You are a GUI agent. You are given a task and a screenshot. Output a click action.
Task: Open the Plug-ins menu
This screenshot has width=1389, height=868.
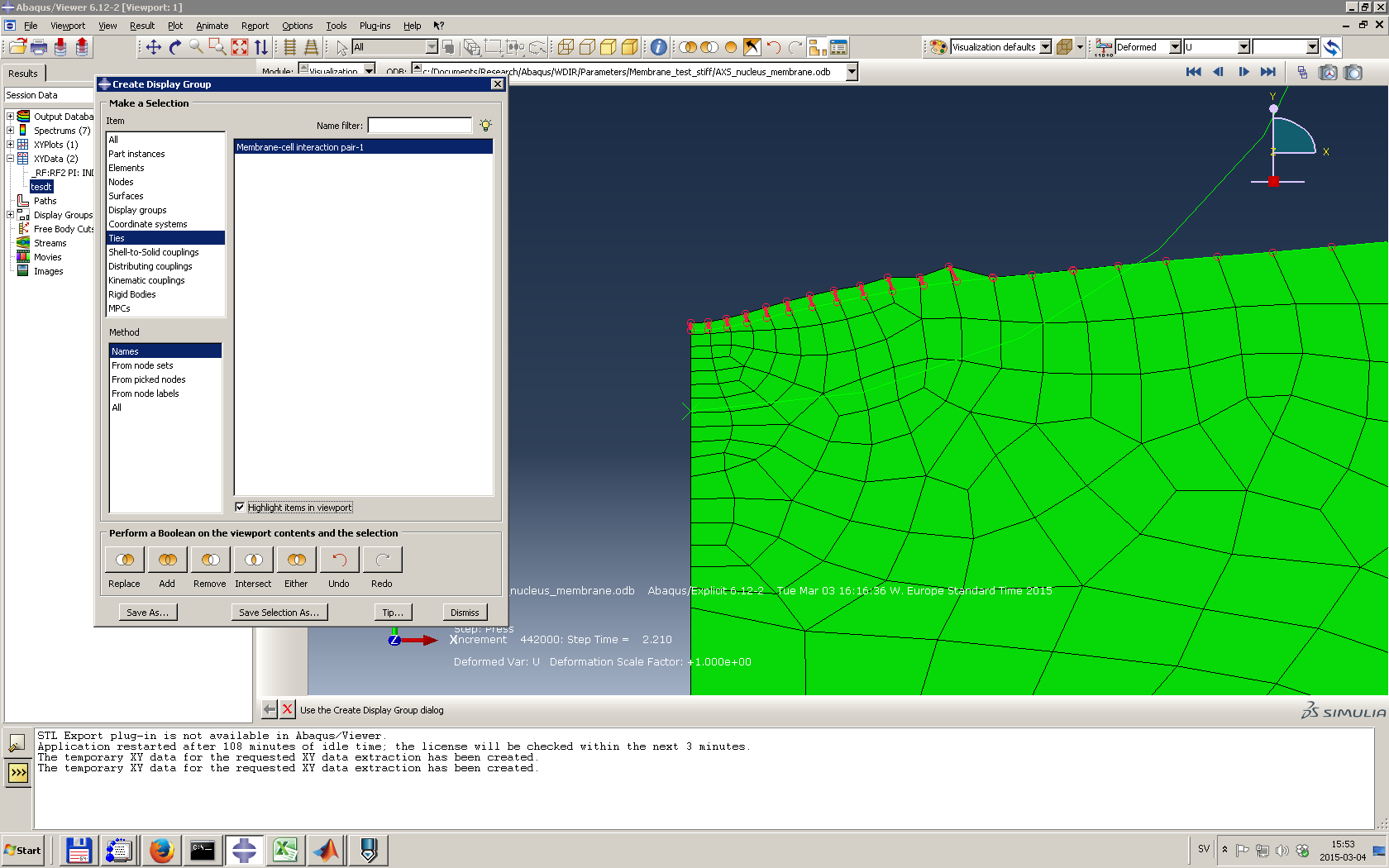pos(375,26)
